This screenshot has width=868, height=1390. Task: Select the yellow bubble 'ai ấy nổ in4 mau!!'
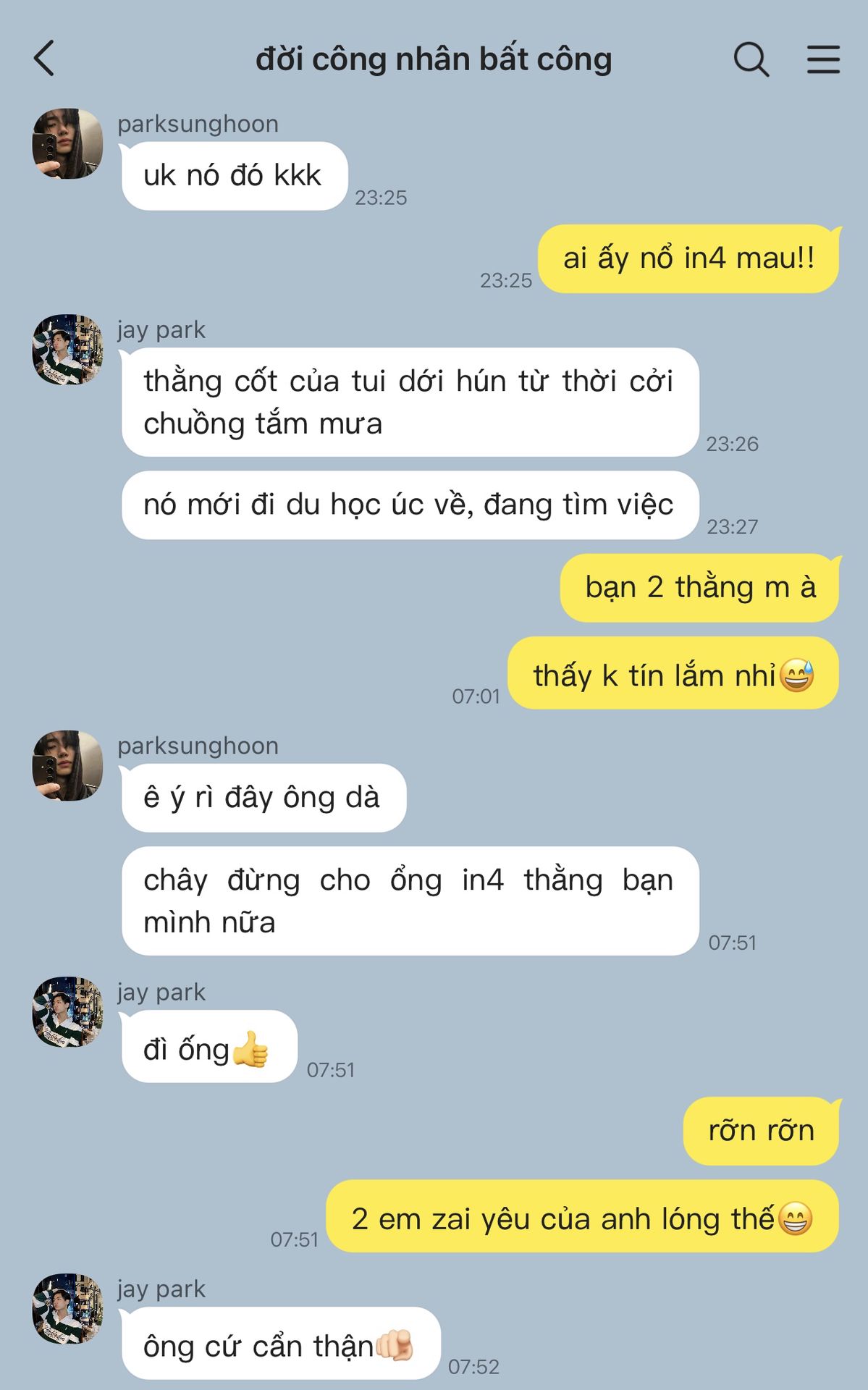688,258
